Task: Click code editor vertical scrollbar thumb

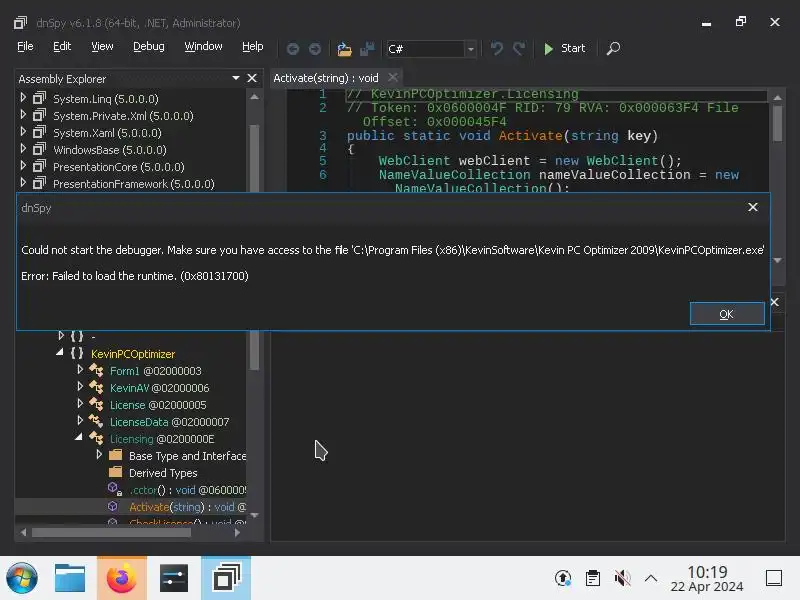Action: point(777,123)
